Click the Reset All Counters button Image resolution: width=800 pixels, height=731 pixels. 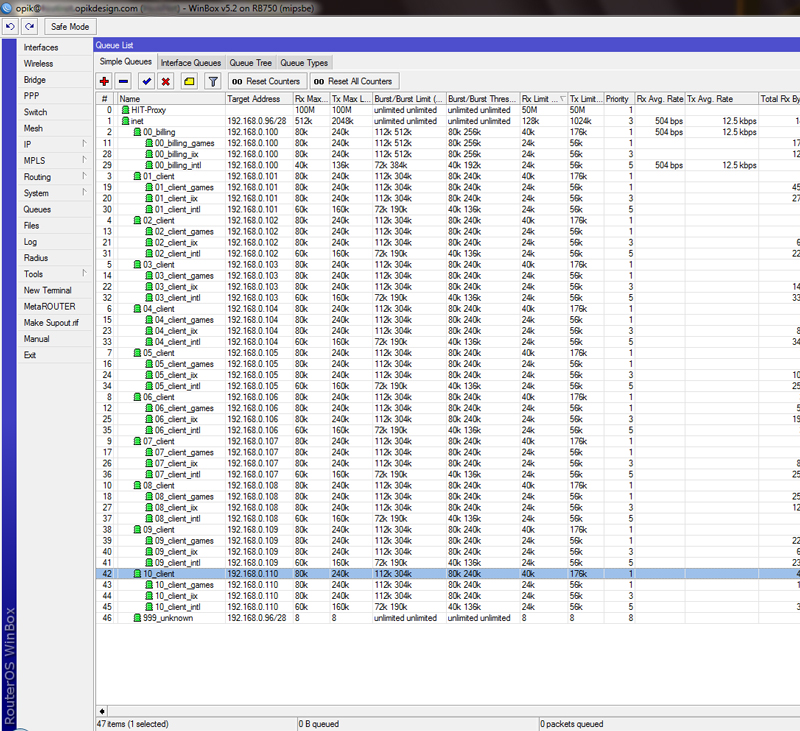point(352,81)
